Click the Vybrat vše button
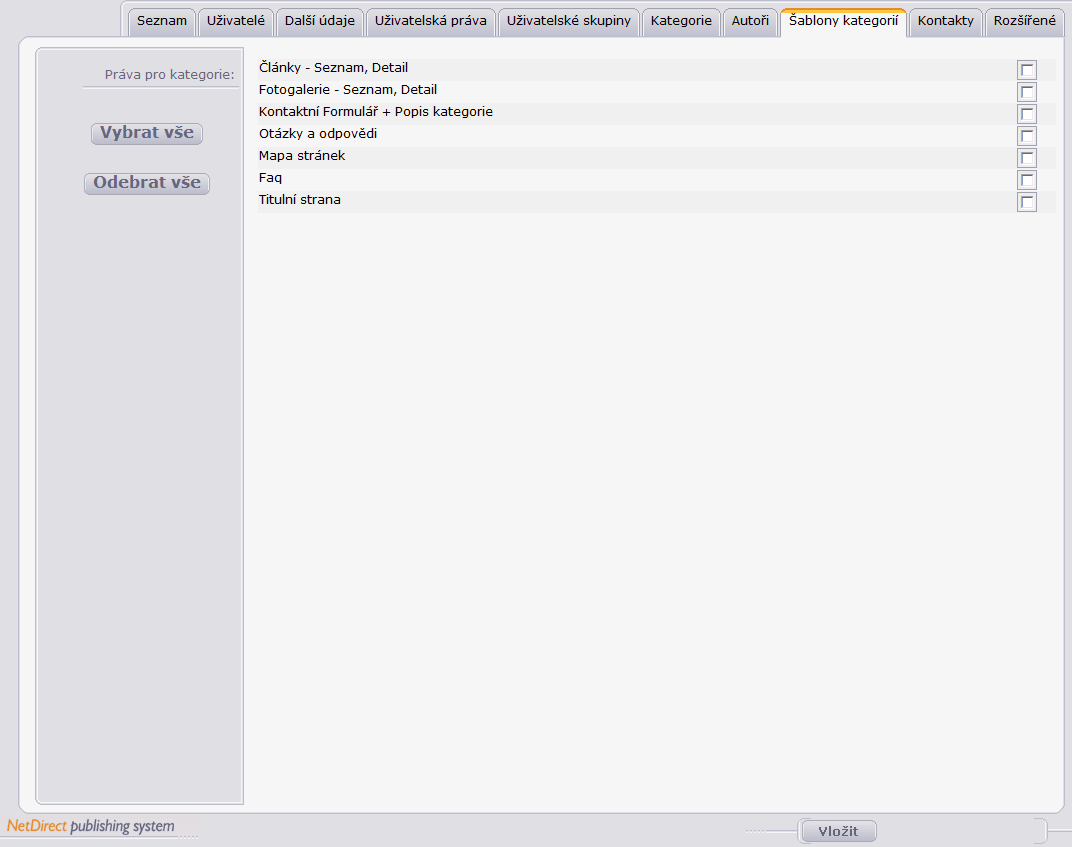The height and width of the screenshot is (847, 1072). click(147, 133)
